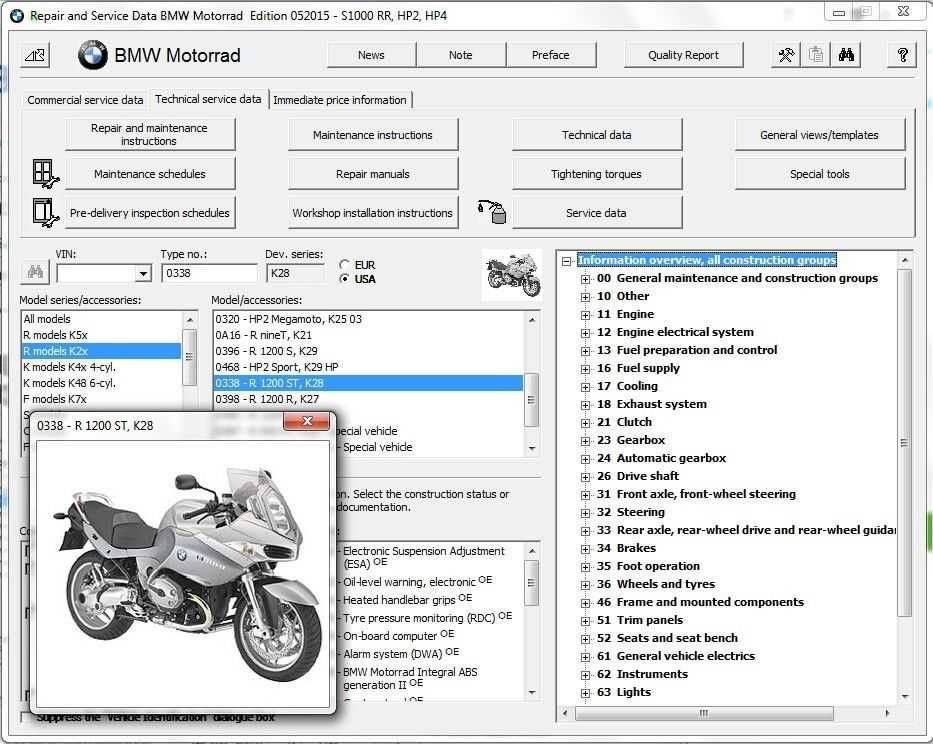Select '0398 - R 1200 R, K27' model

pyautogui.click(x=368, y=399)
